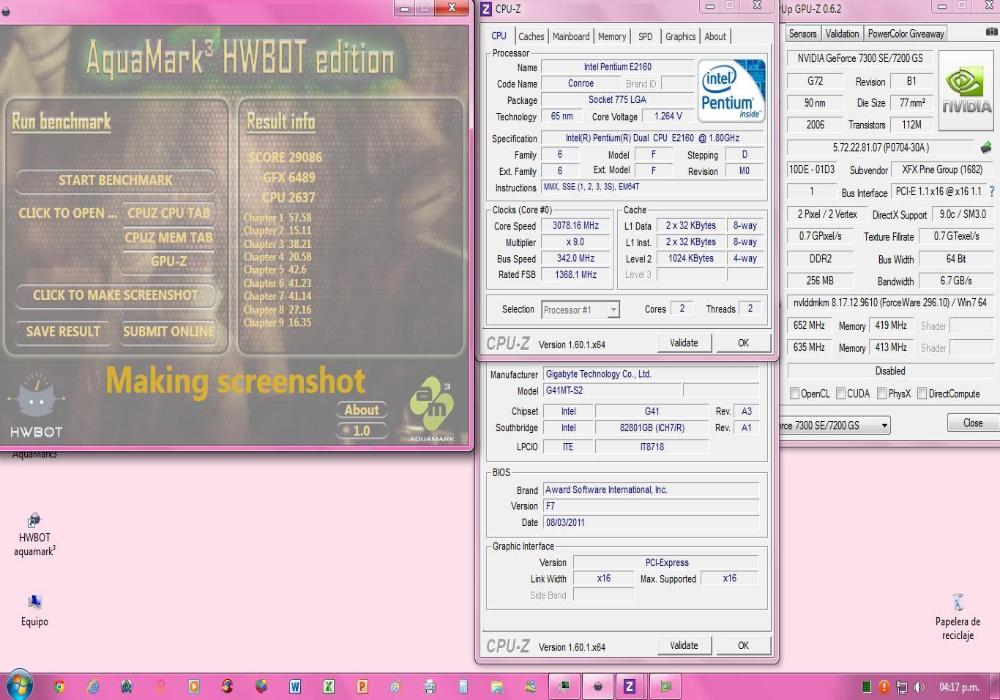Click SUBMIT ONLINE in AquaMark
The height and width of the screenshot is (700, 1000).
coord(168,331)
